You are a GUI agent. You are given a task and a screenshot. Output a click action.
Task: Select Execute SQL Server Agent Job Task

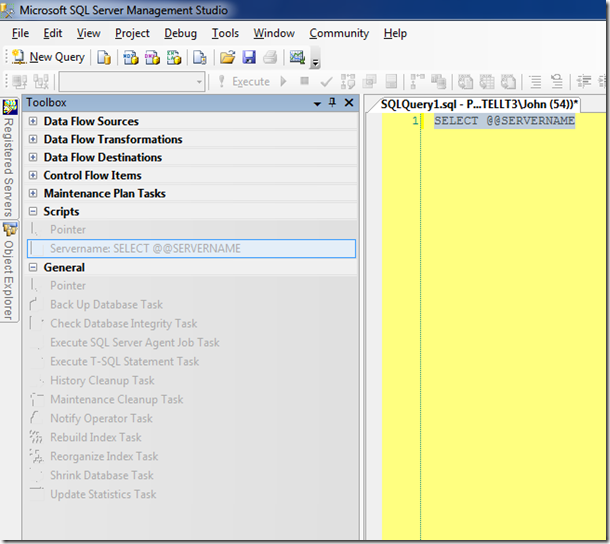191,343
